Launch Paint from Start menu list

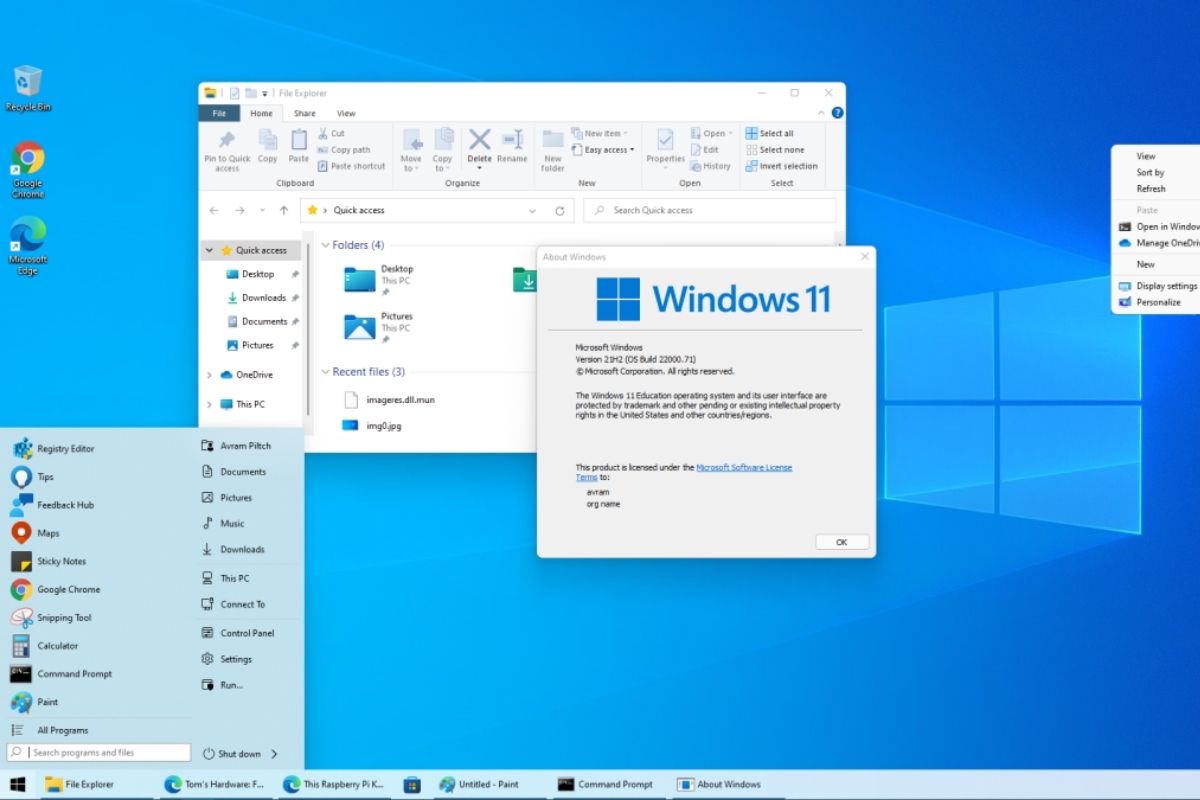click(x=36, y=702)
